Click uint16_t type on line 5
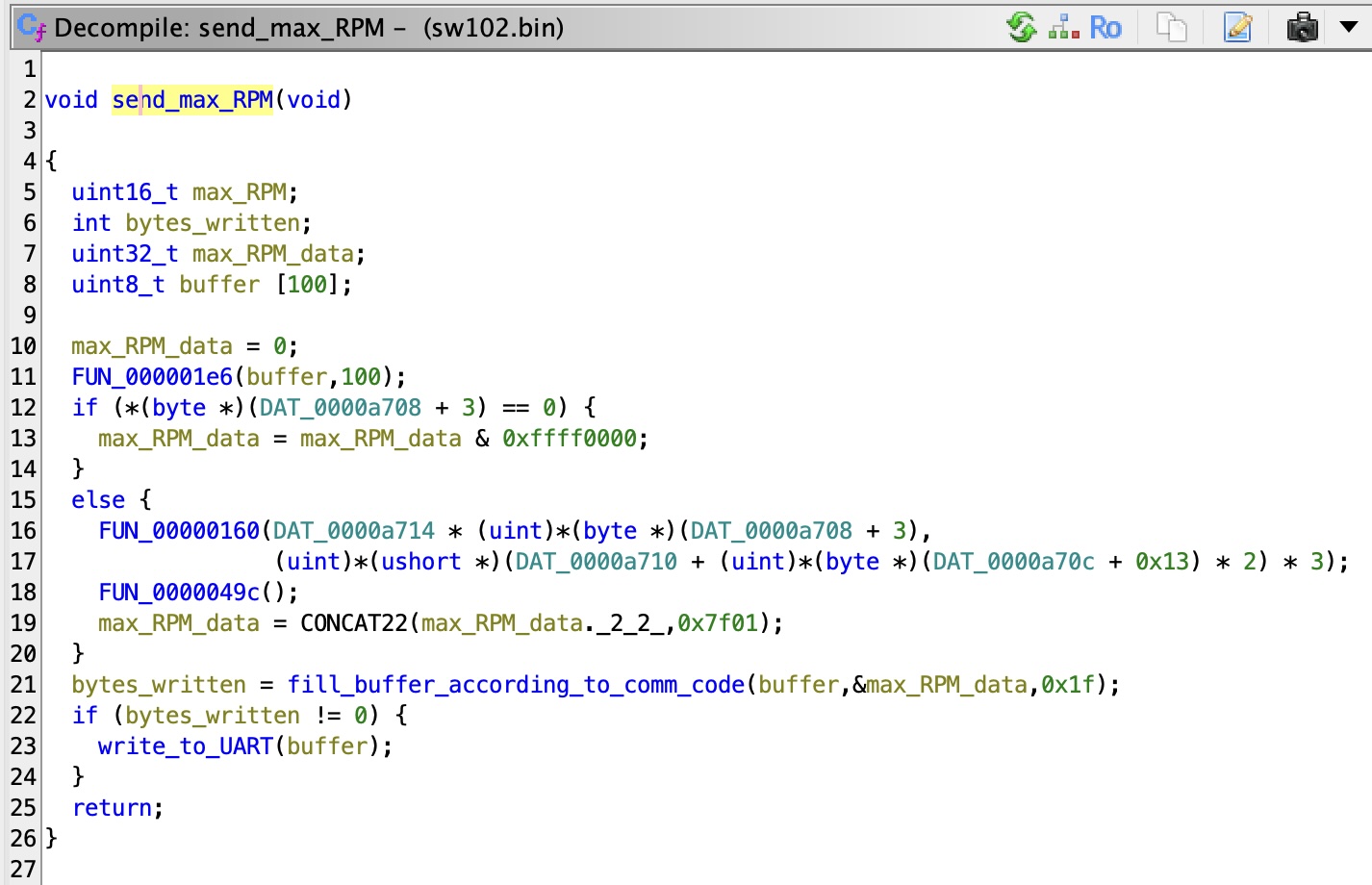1372x885 pixels. pyautogui.click(x=125, y=192)
